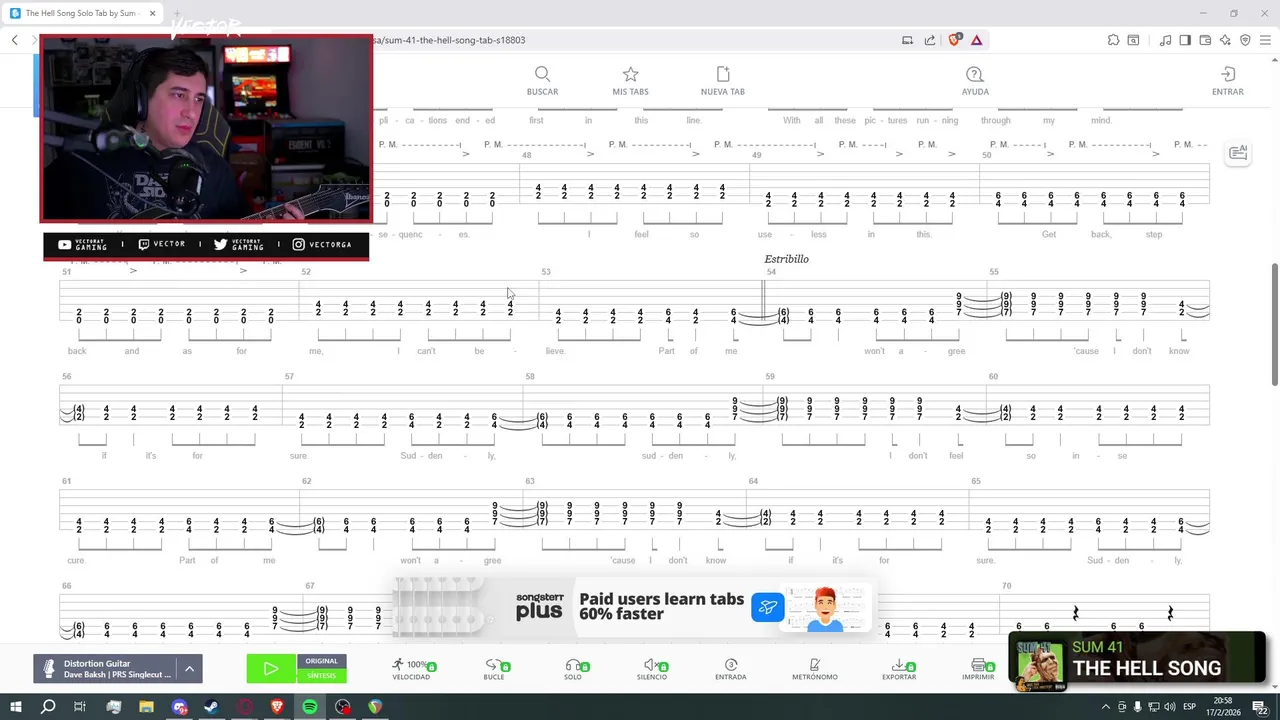
Task: Click measure number 52 in the tab
Action: [306, 272]
